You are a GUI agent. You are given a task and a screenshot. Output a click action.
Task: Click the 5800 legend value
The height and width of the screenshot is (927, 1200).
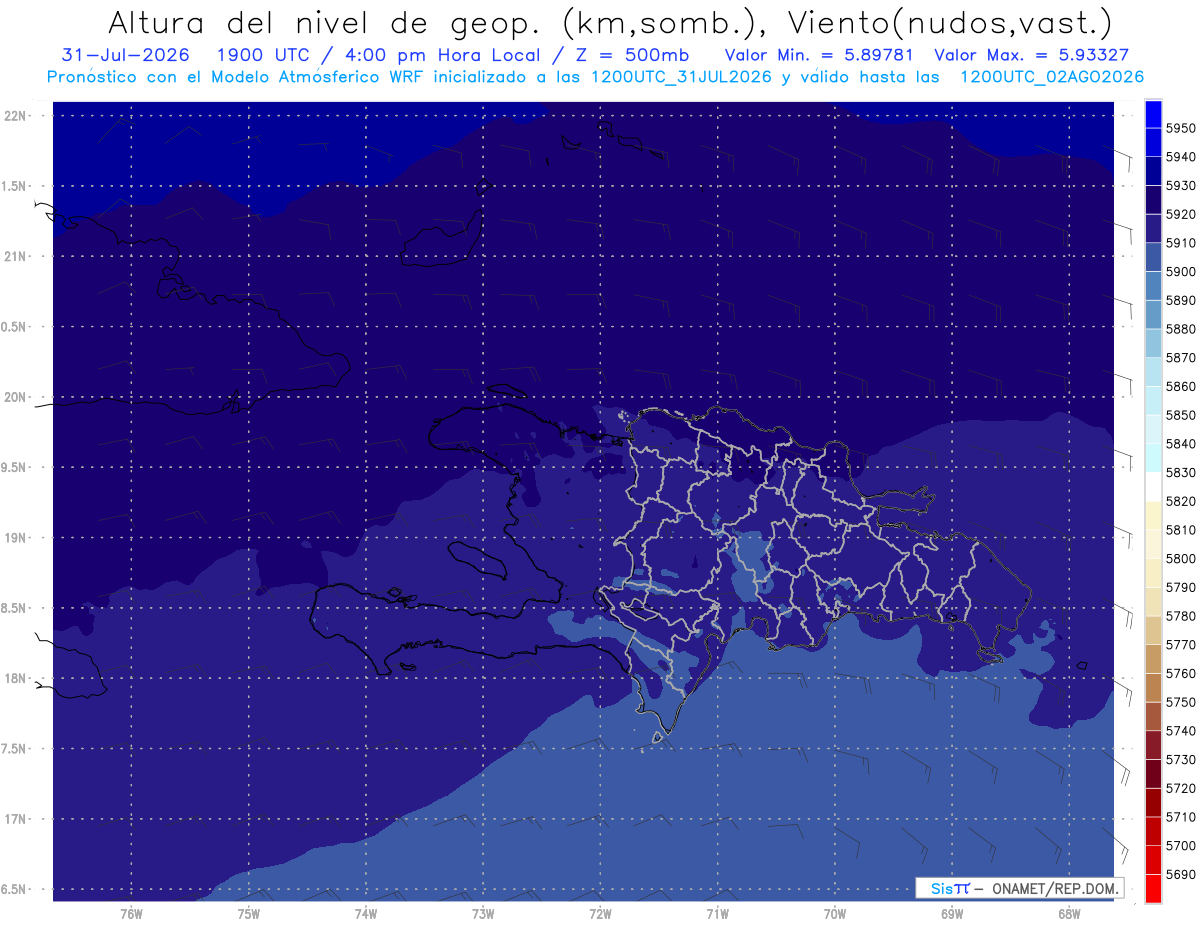click(x=1181, y=559)
